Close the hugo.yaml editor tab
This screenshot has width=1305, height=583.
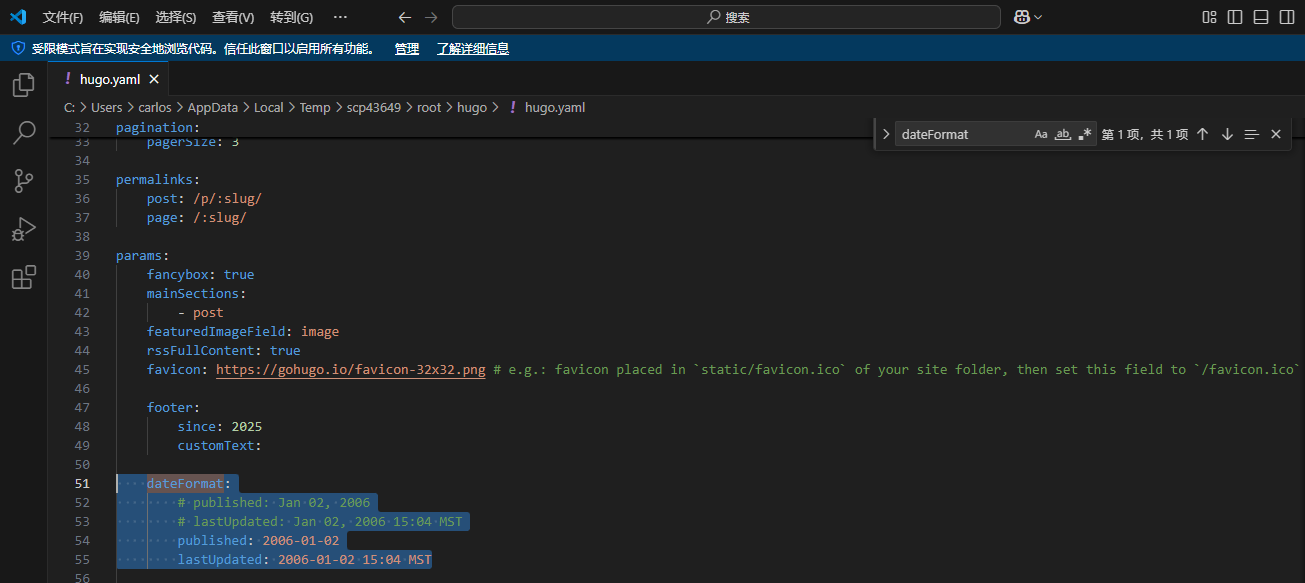point(154,80)
